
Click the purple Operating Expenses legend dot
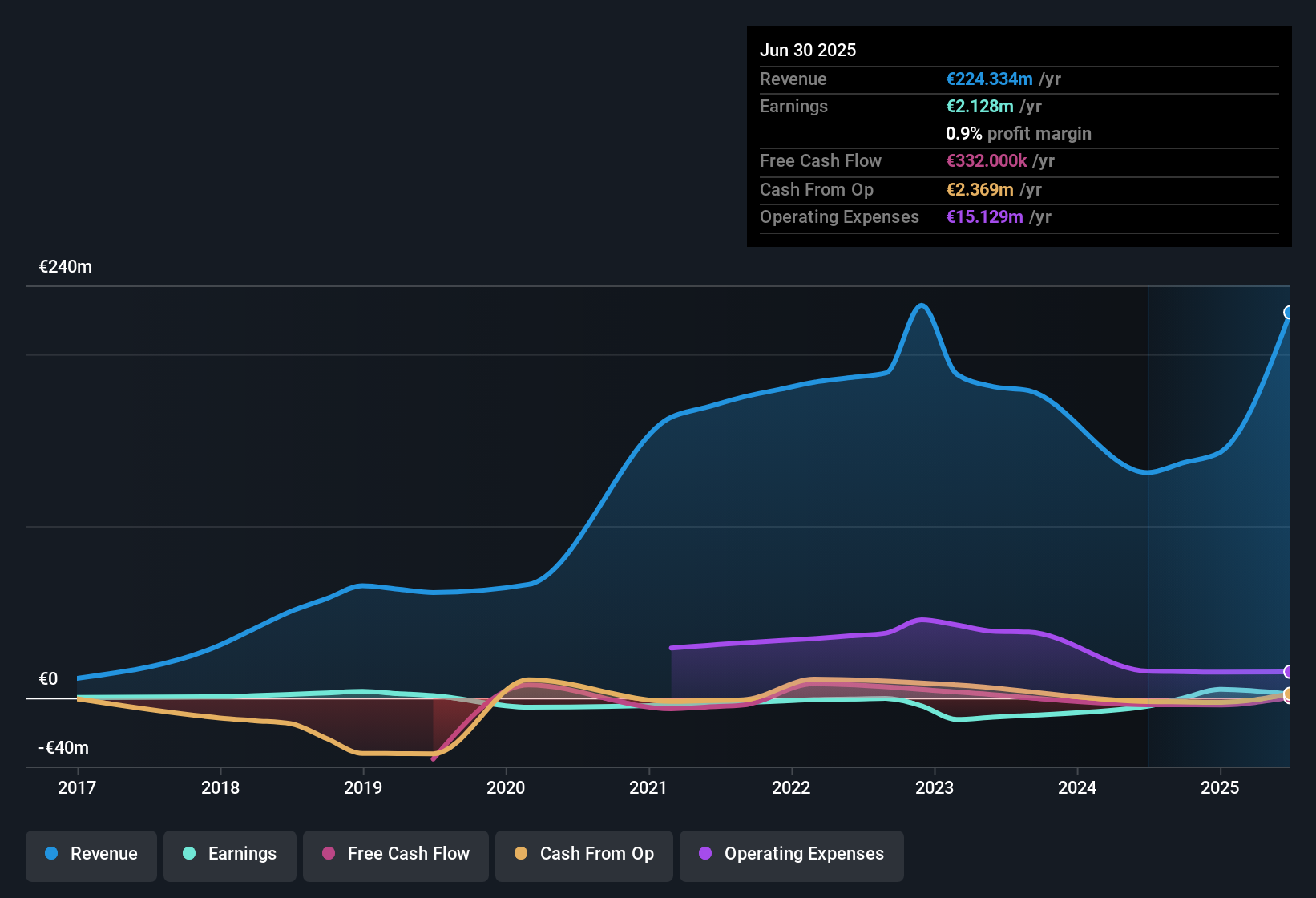pos(704,854)
